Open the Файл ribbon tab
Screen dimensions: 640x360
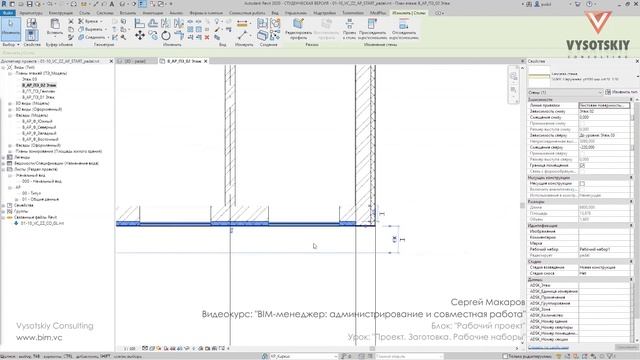tap(7, 13)
